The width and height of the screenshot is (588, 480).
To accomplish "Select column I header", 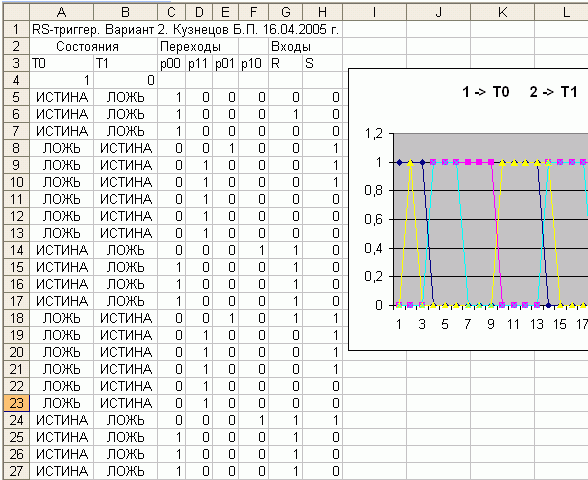I will coord(374,12).
